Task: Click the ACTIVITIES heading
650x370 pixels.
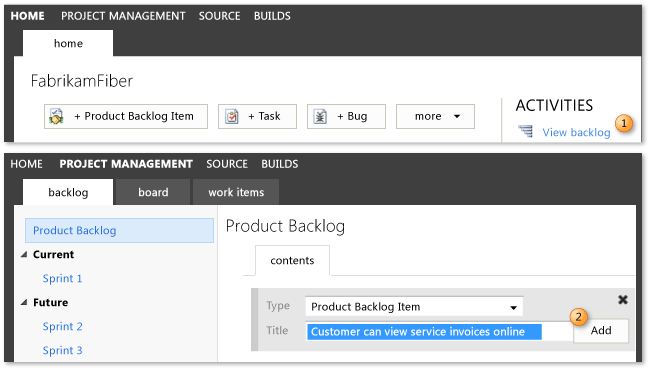Action: pyautogui.click(x=554, y=106)
